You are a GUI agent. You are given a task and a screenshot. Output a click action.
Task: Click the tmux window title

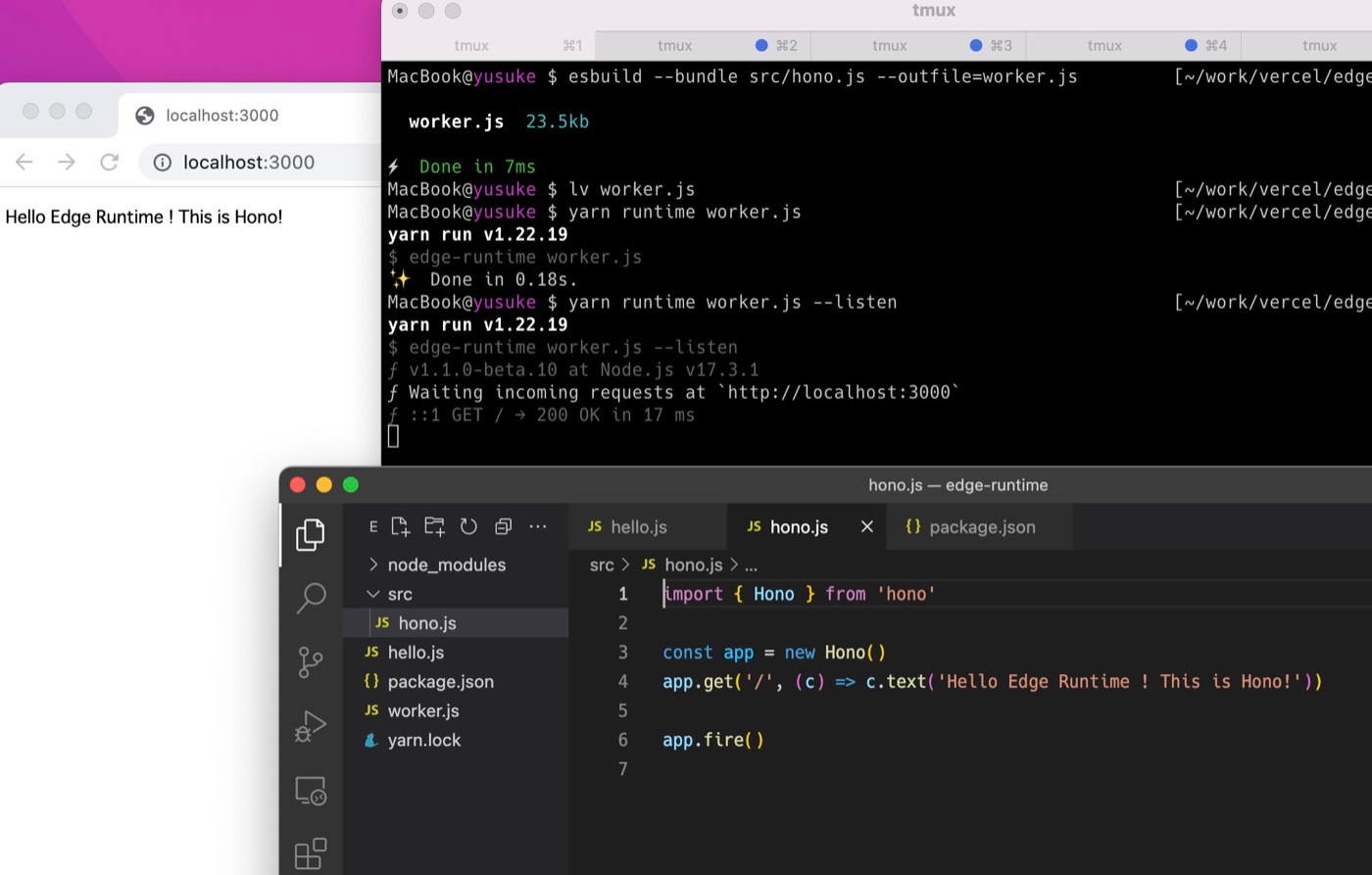(933, 11)
